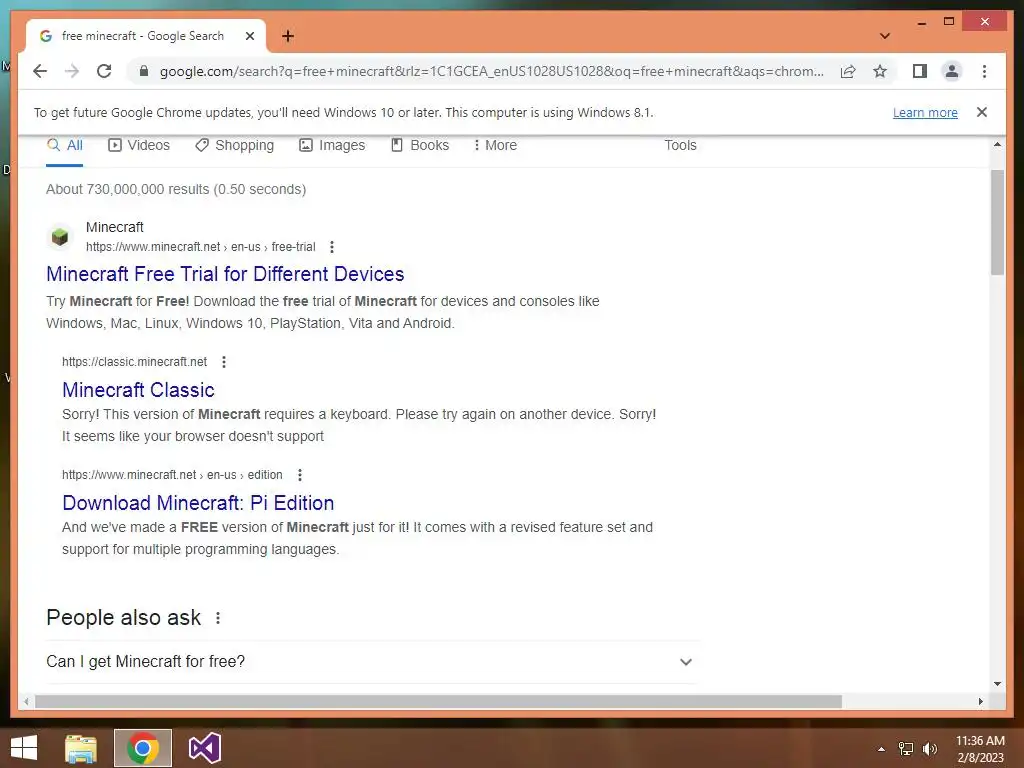Click the https://www.minecraft.net free-trial URL text

(200, 247)
